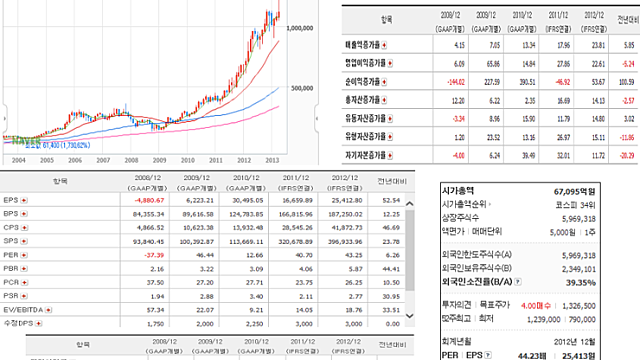Open the CPS row plus icon
Viewport: 640px width, 360px height.
[x=24, y=227]
